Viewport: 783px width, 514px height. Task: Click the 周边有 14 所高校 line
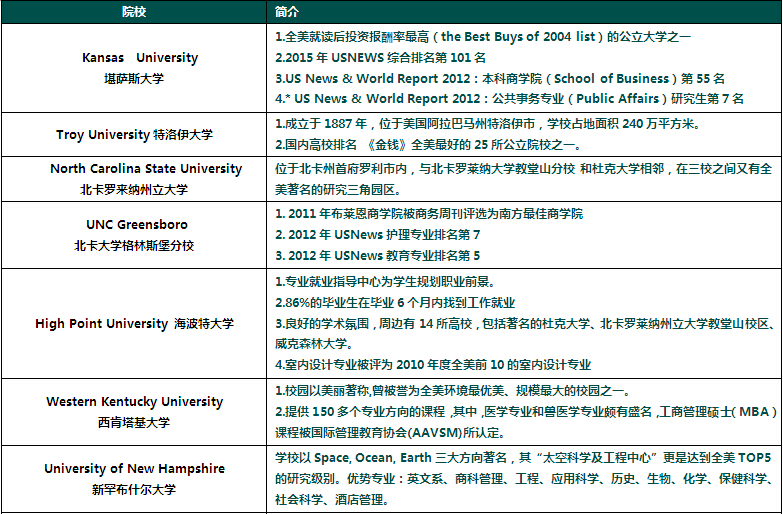click(x=526, y=324)
